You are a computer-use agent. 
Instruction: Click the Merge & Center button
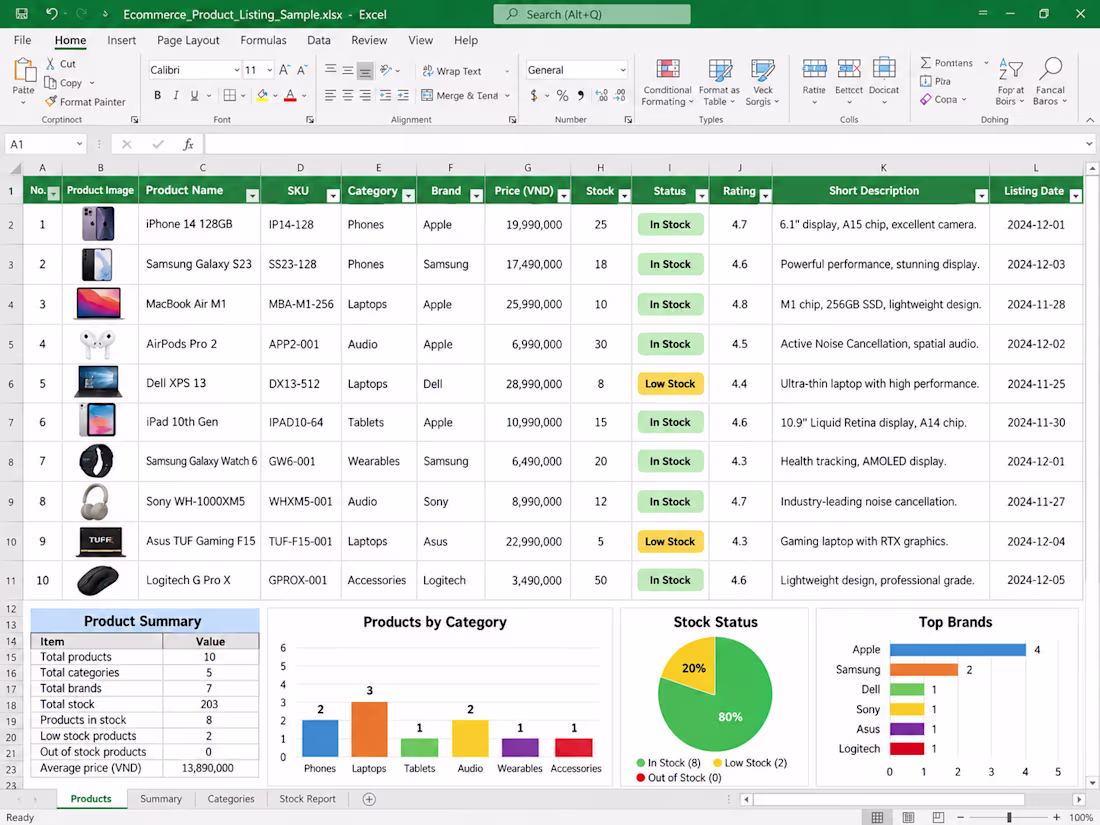coord(460,95)
